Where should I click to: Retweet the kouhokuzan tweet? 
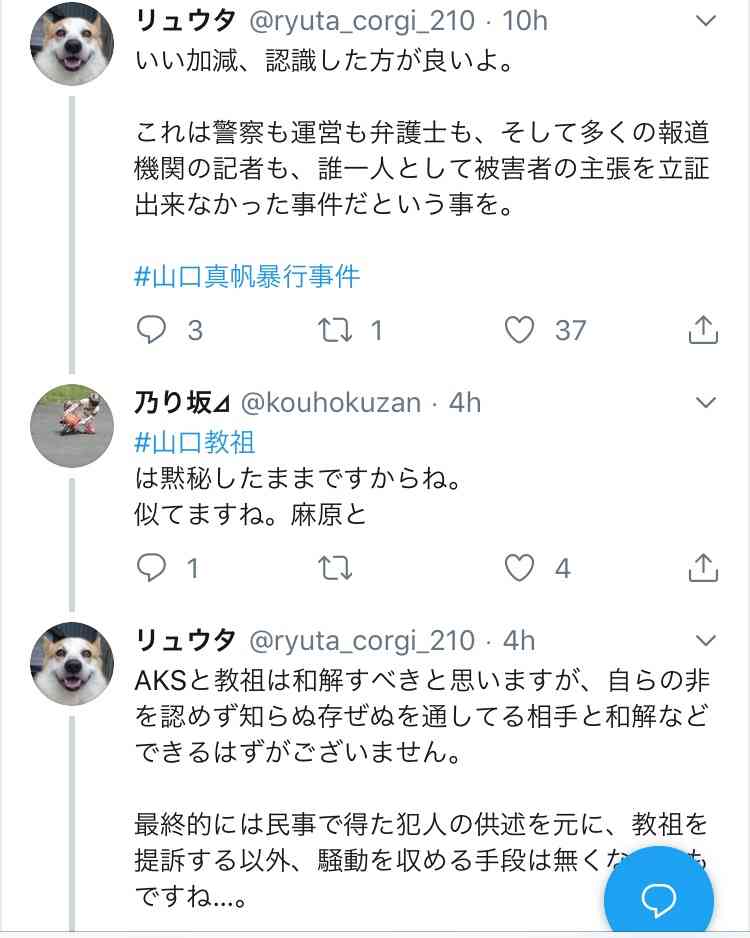point(333,568)
